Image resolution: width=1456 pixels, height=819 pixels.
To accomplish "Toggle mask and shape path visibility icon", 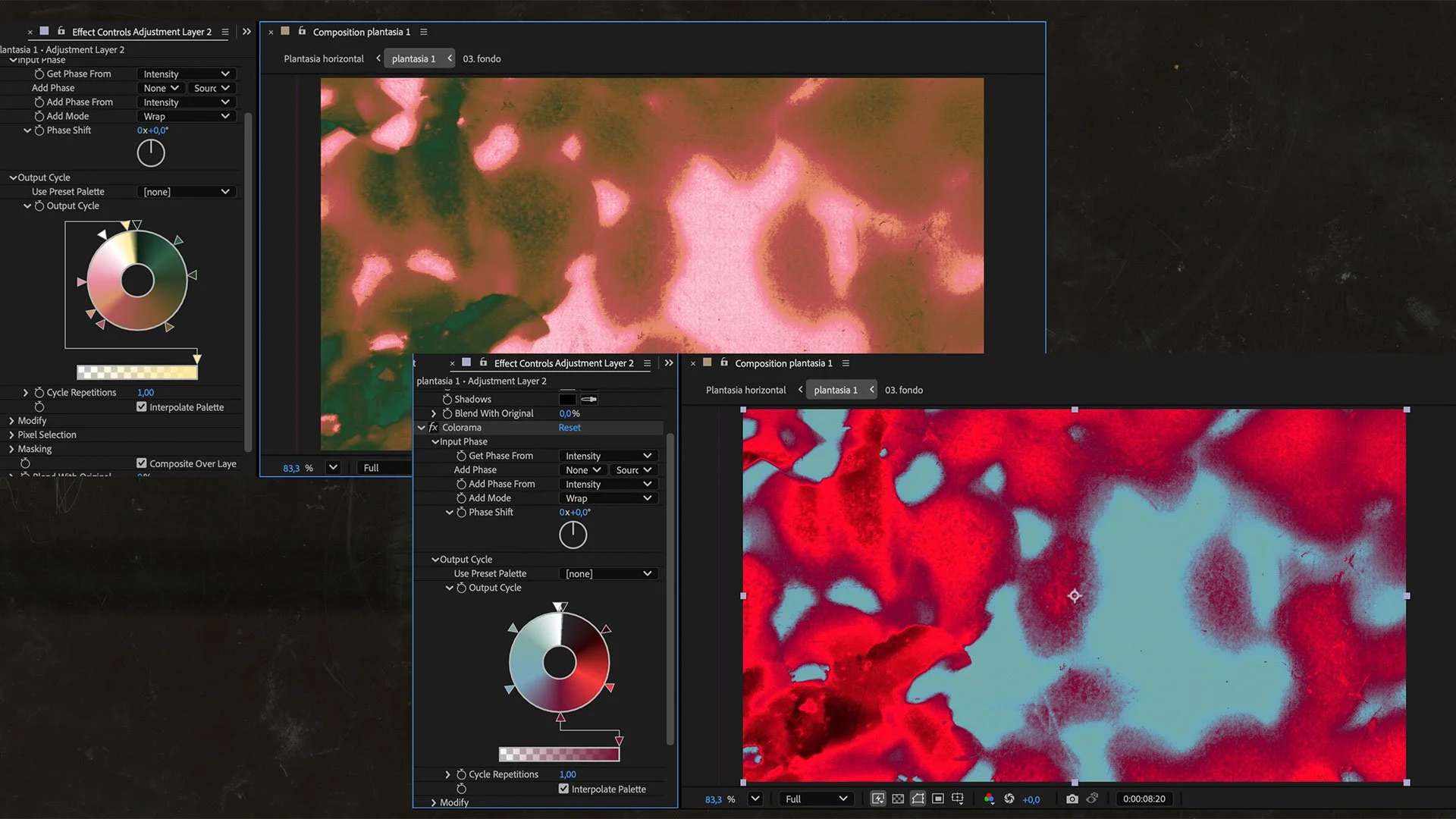I will 918,799.
